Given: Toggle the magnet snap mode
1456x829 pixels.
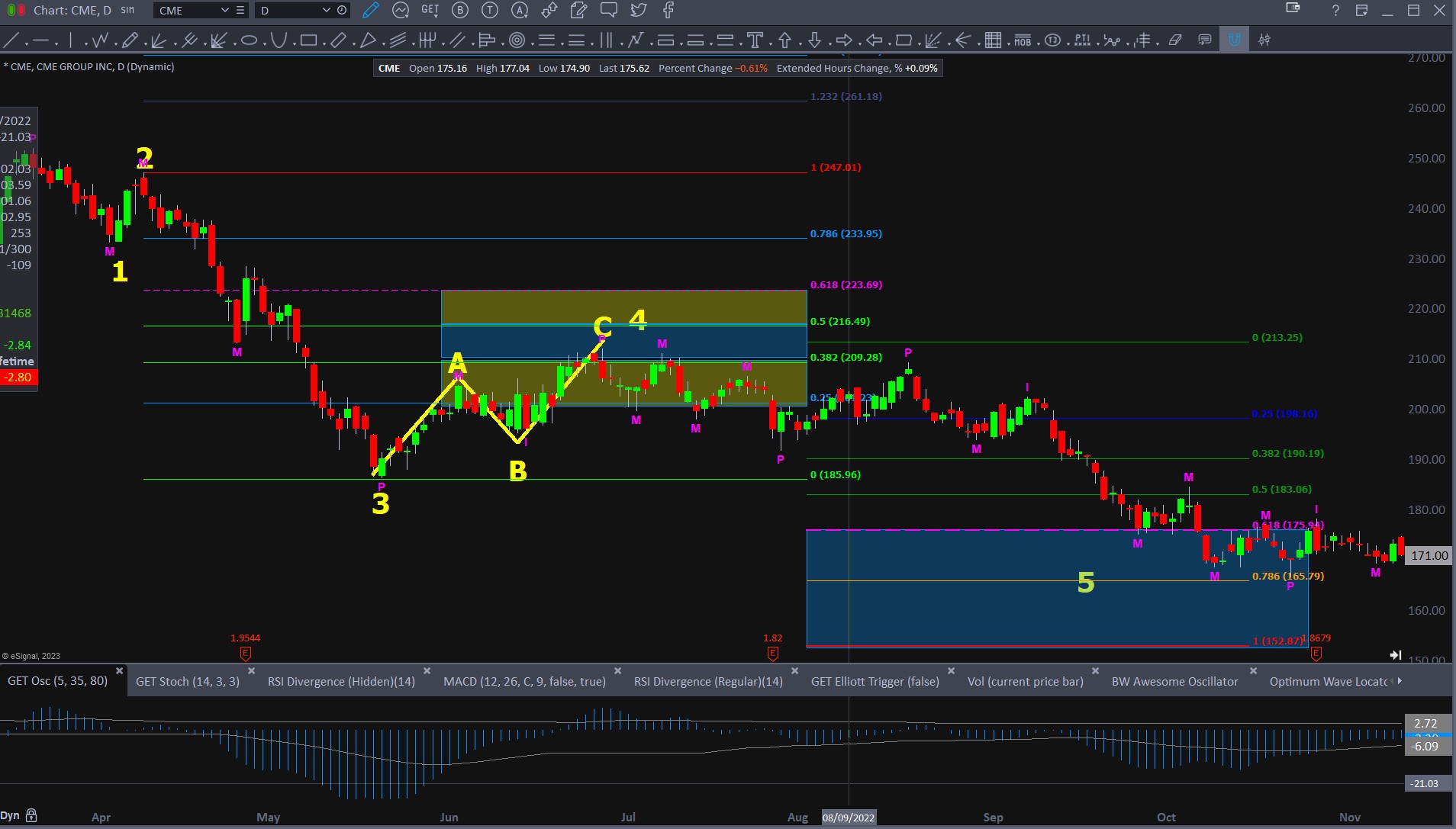Looking at the screenshot, I should (1234, 40).
